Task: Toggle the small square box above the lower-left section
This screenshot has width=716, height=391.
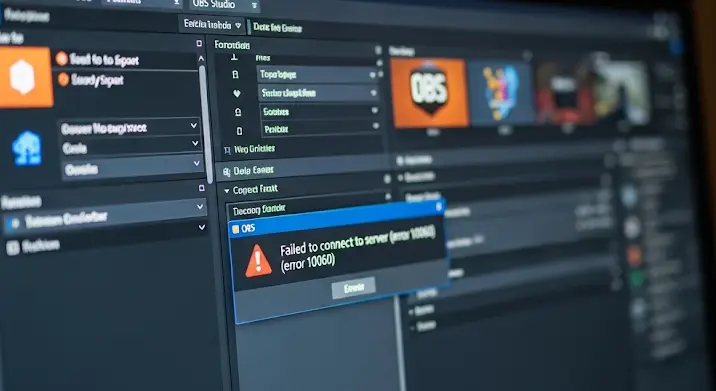Action: click(x=201, y=188)
